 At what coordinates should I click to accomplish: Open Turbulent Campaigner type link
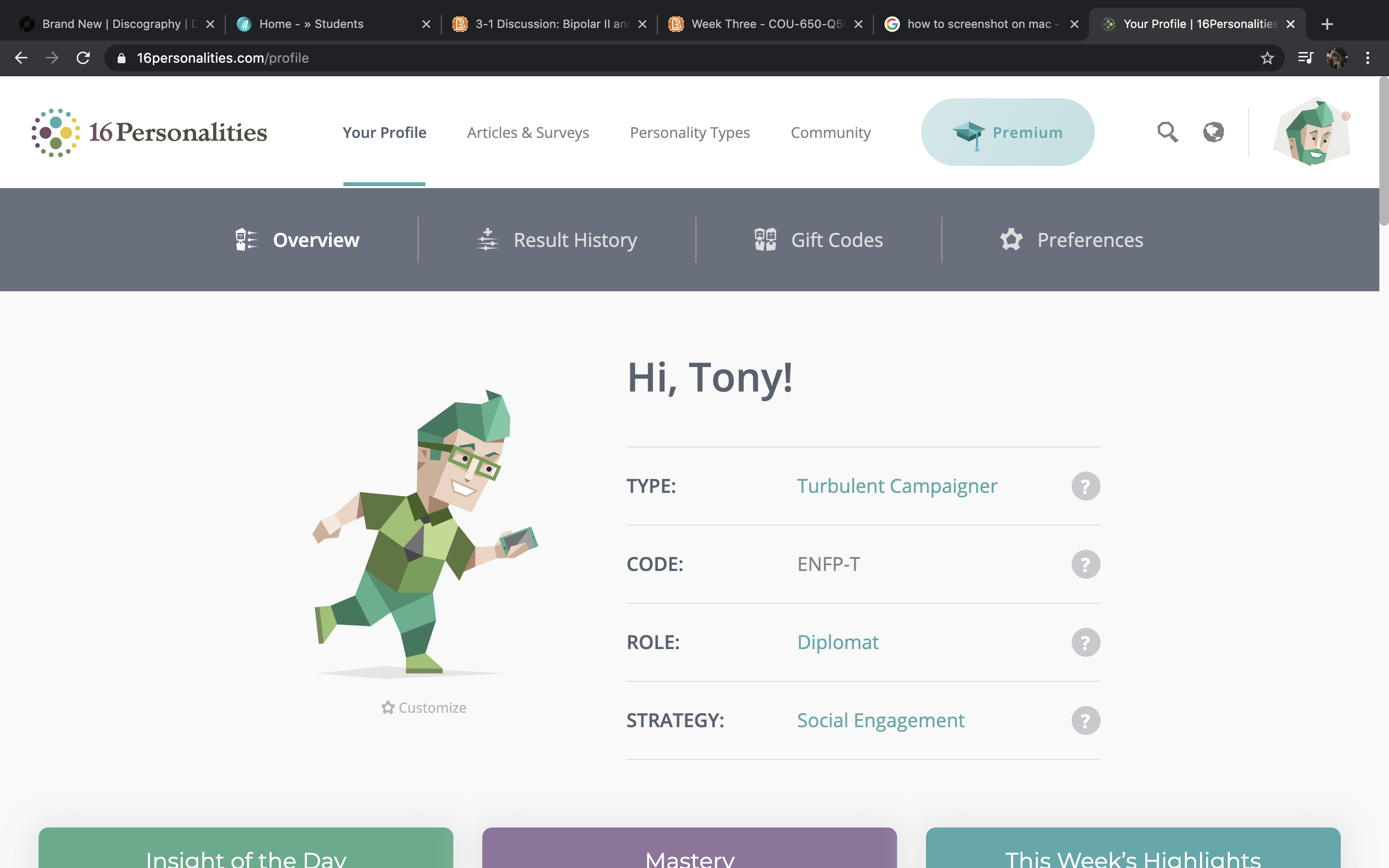897,486
